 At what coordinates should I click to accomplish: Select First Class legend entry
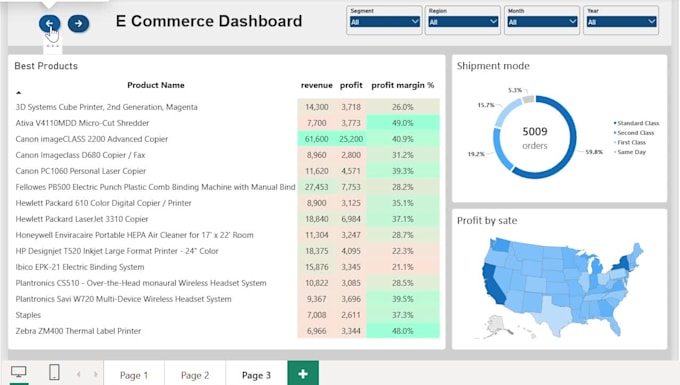point(630,142)
